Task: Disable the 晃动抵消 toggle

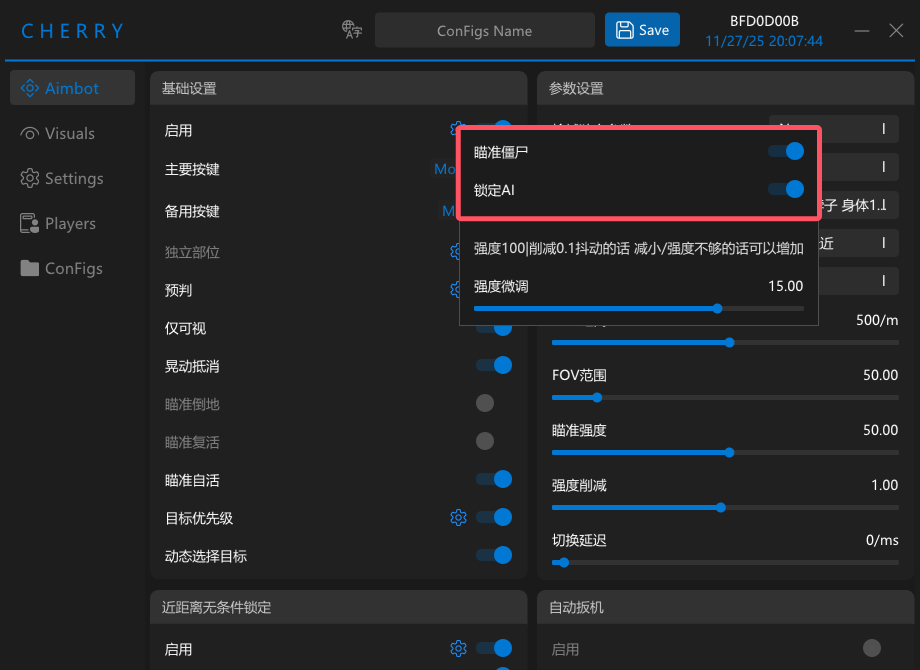Action: 494,366
